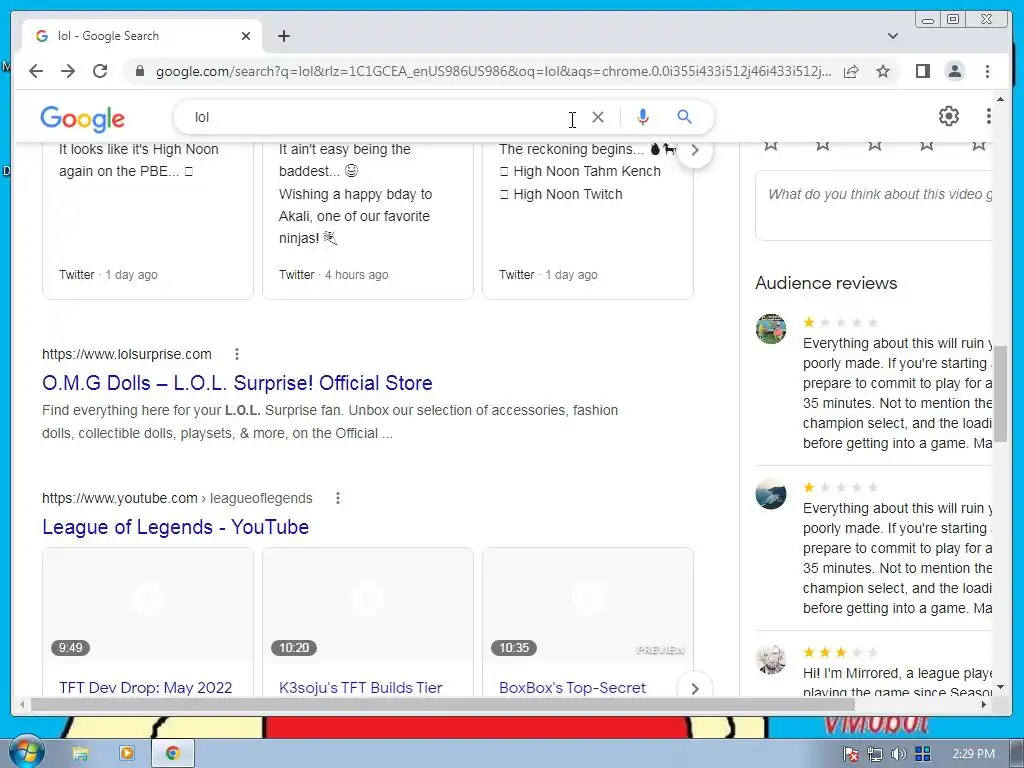
Task: Rate three stars in rating row
Action: click(x=874, y=145)
